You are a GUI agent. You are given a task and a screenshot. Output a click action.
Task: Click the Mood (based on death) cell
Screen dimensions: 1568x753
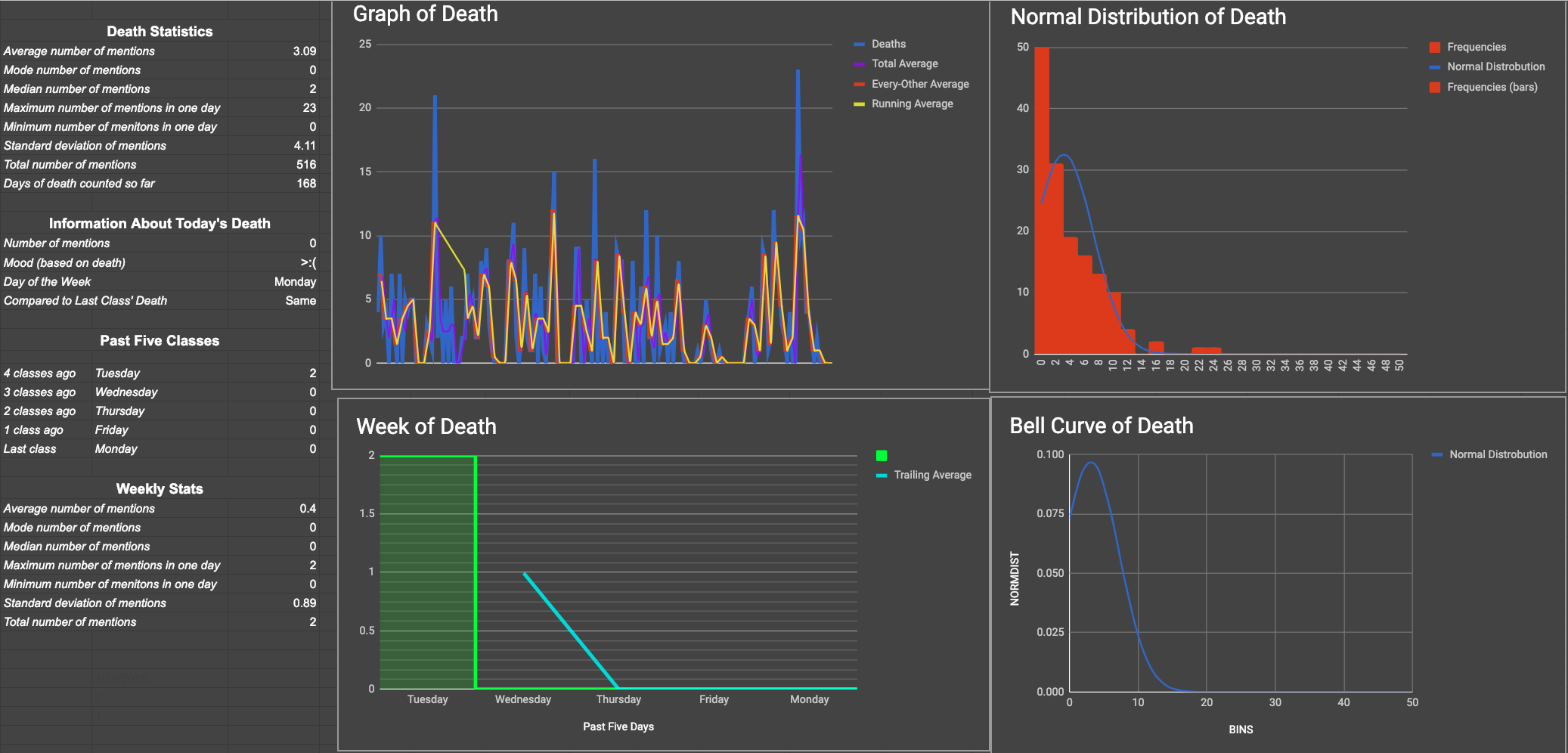pyautogui.click(x=64, y=262)
